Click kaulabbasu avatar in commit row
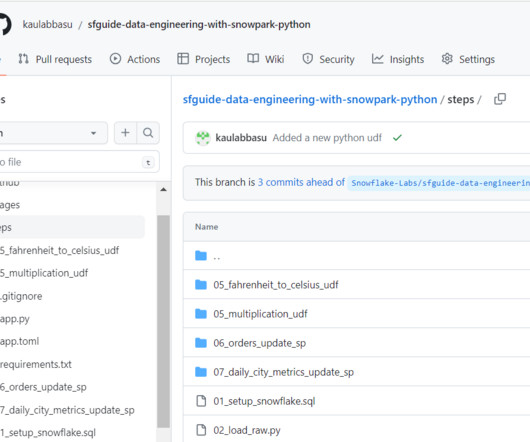Screen dimensions: 530x442 203,138
